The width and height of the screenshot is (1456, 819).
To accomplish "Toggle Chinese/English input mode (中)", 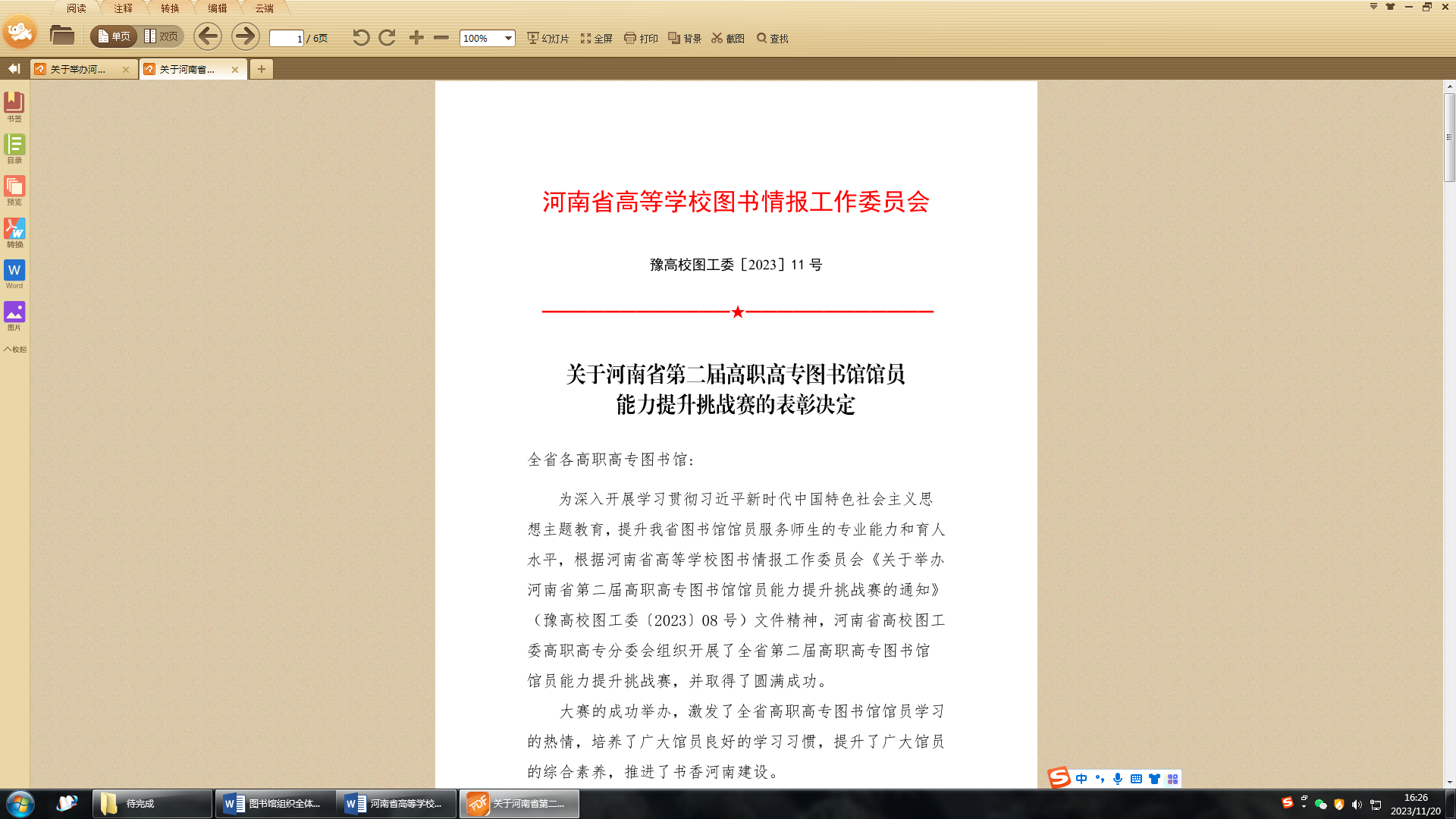I will [1081, 779].
